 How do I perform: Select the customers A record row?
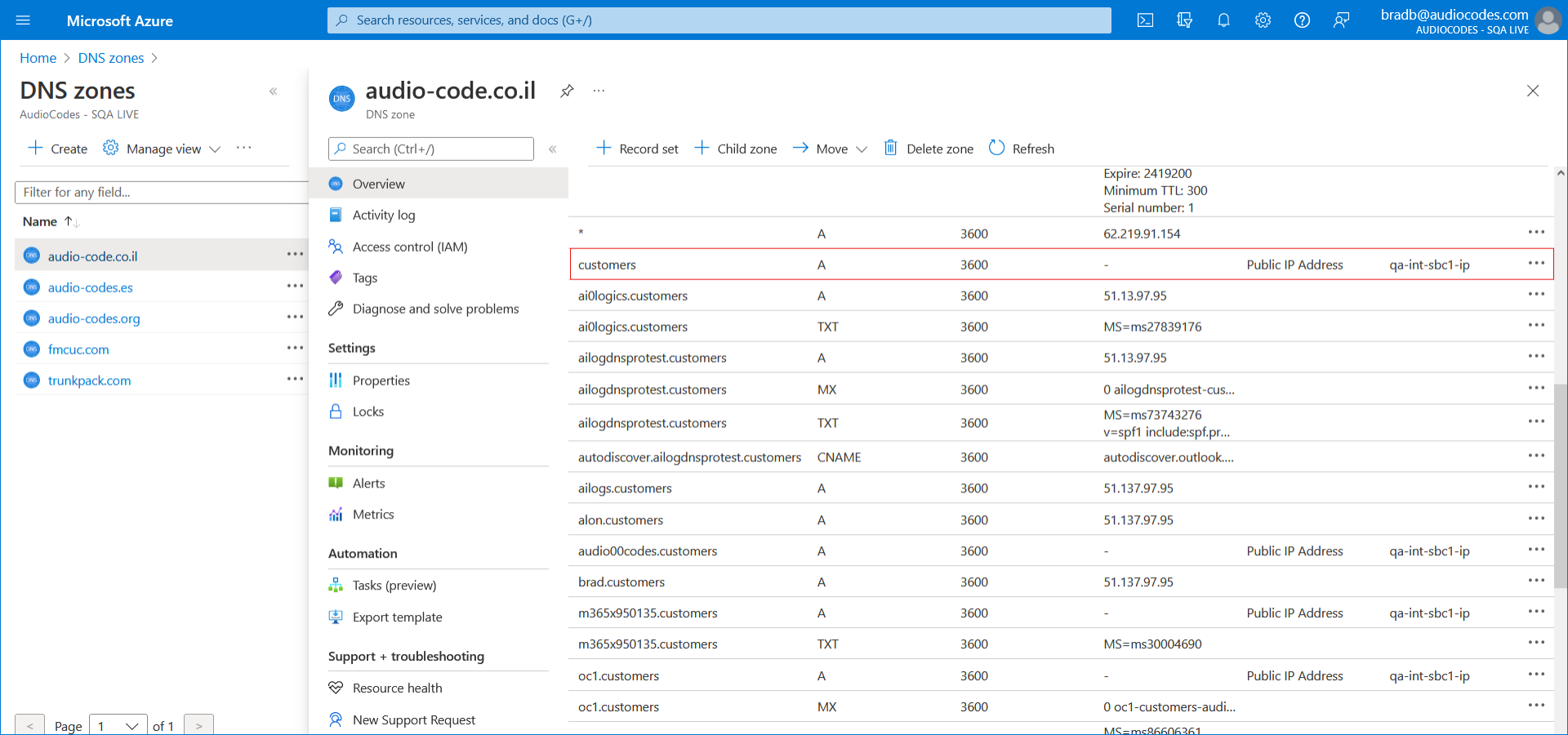coord(1062,265)
